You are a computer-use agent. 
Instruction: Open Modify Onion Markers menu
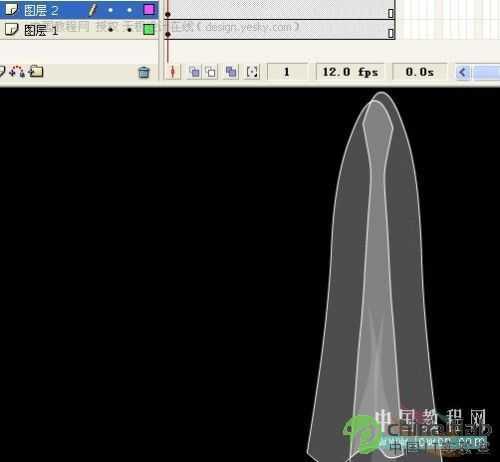click(x=252, y=72)
